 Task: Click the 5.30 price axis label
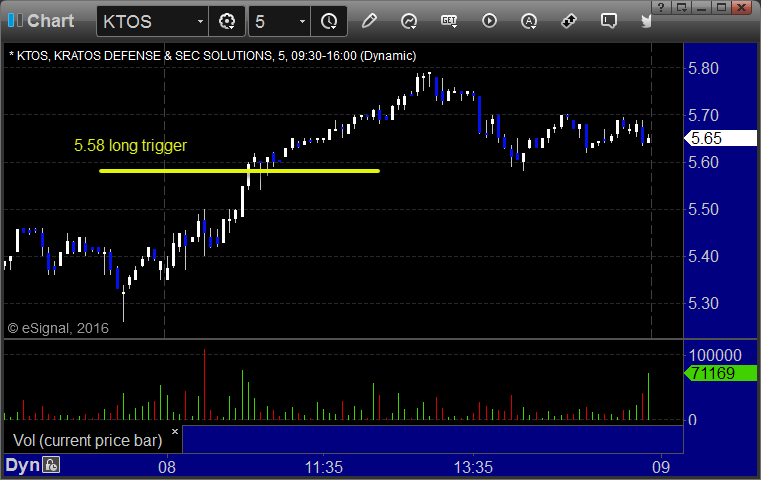click(x=703, y=303)
